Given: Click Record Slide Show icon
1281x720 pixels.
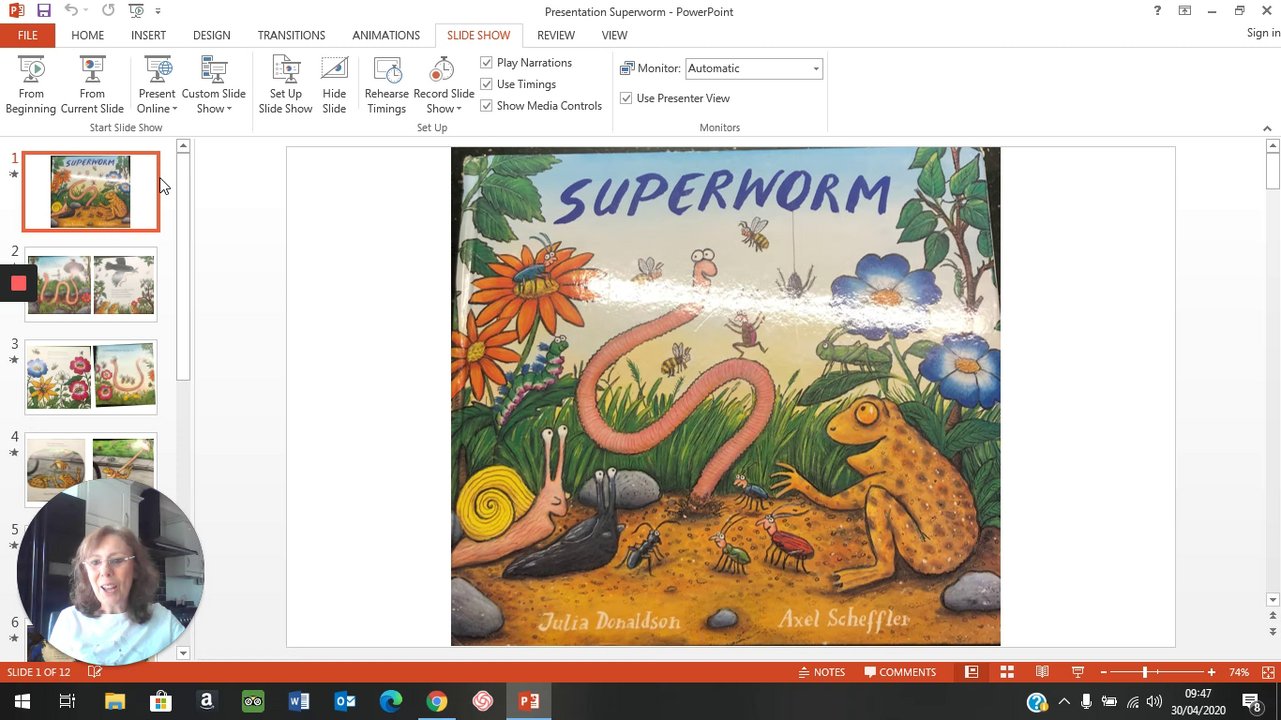Looking at the screenshot, I should coord(443,71).
